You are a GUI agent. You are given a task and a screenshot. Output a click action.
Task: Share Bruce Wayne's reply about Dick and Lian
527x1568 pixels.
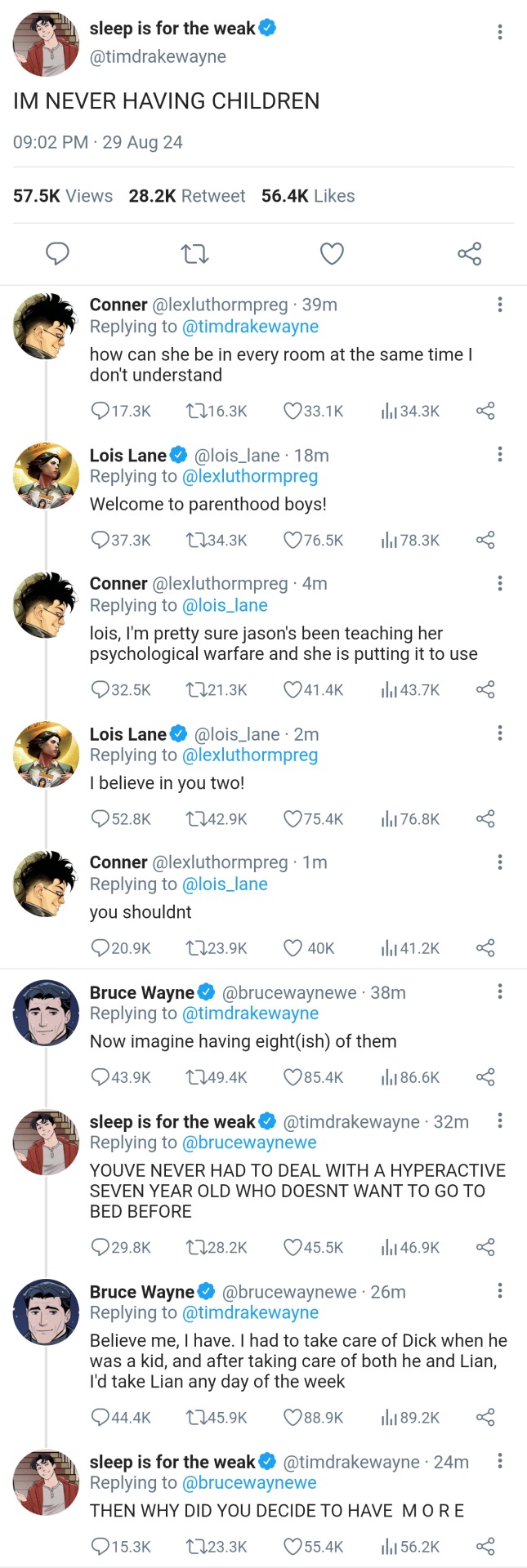coord(485,1417)
